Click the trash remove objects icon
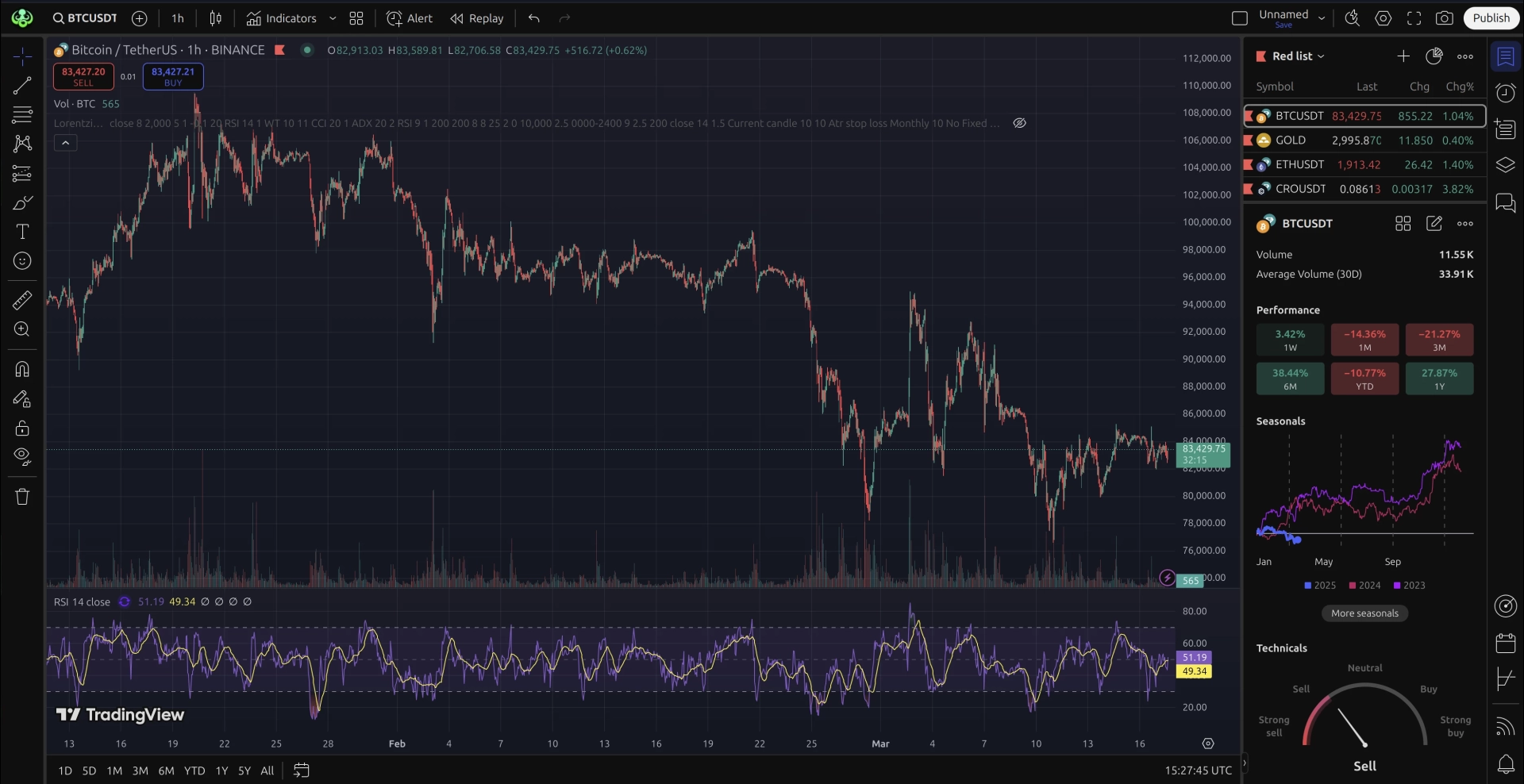This screenshot has height=784, width=1524. [22, 497]
